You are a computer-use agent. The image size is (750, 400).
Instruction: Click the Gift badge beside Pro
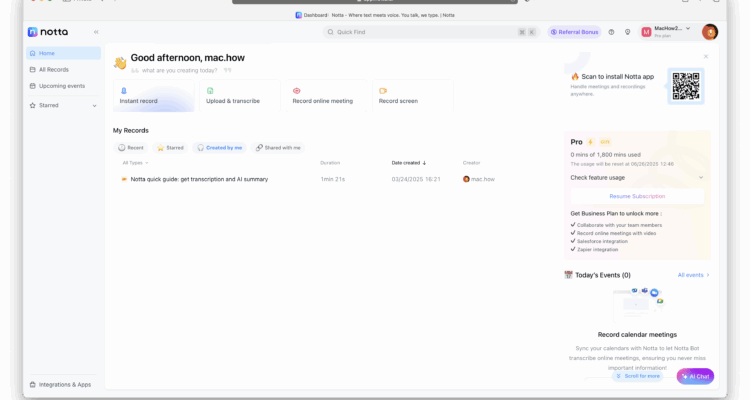605,142
